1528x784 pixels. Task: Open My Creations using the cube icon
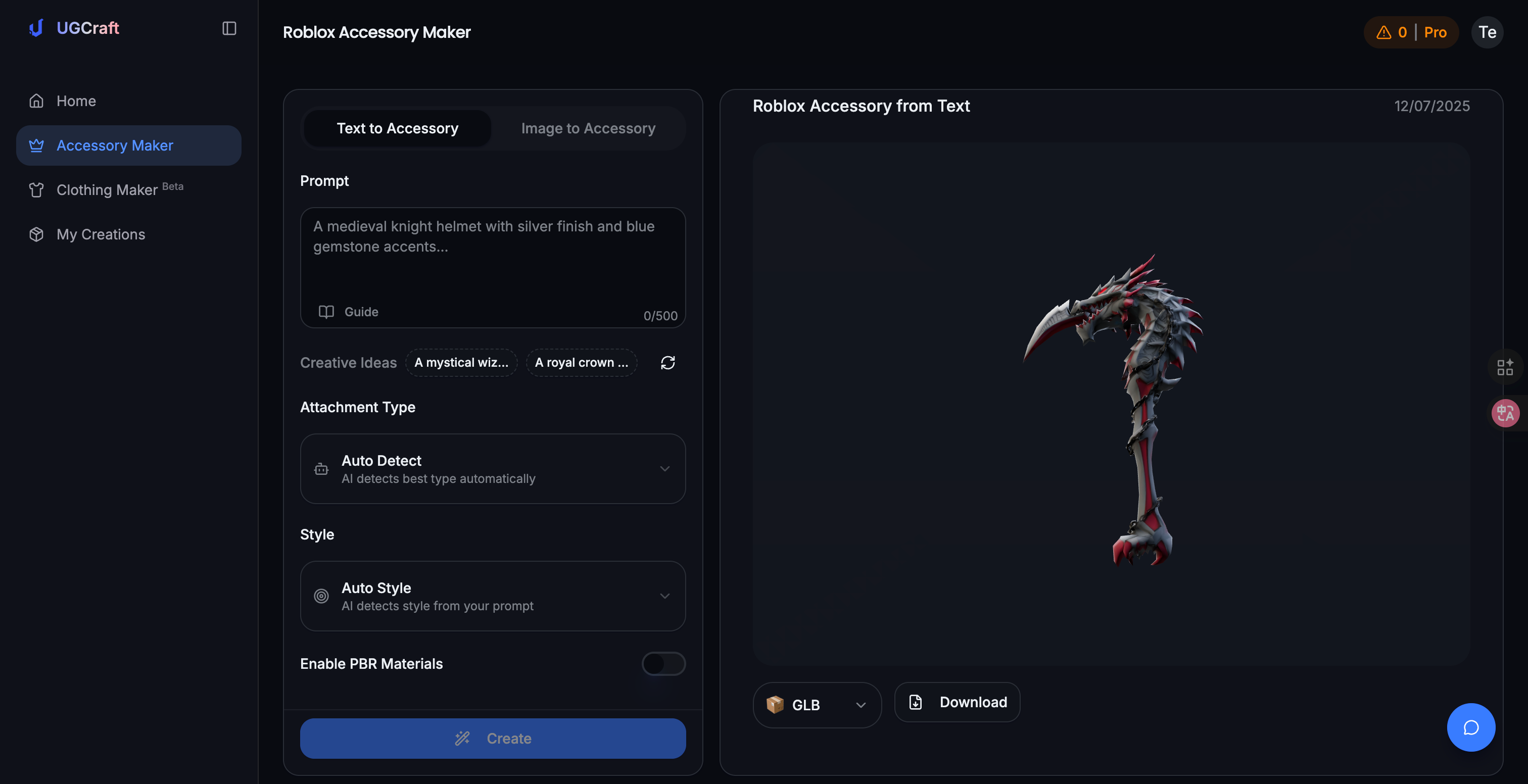pos(36,234)
